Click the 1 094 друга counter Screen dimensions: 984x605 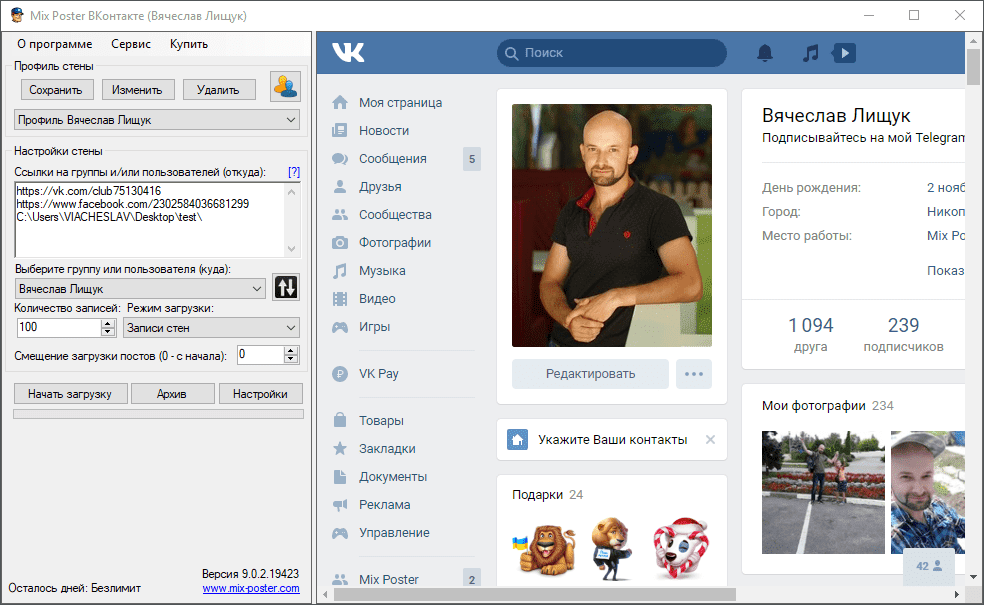pyautogui.click(x=810, y=335)
